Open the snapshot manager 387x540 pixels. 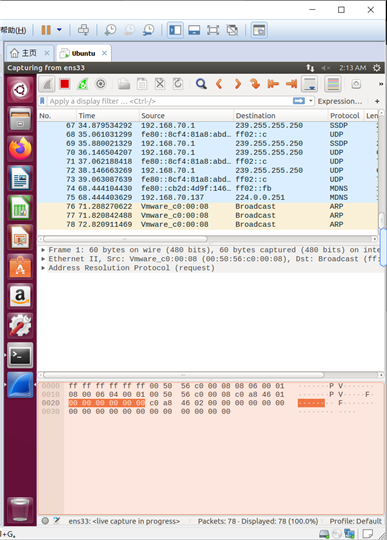tap(148, 30)
